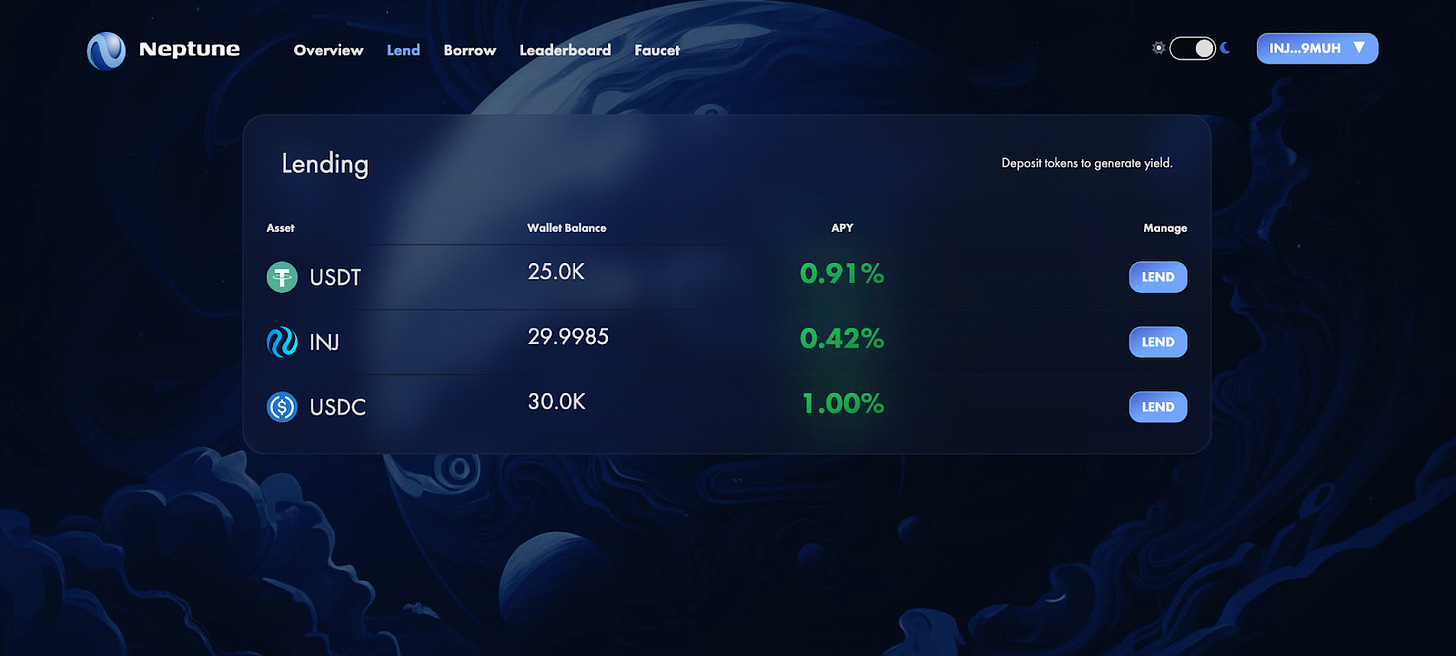Click the Manage column header
The image size is (1456, 656).
coord(1165,228)
